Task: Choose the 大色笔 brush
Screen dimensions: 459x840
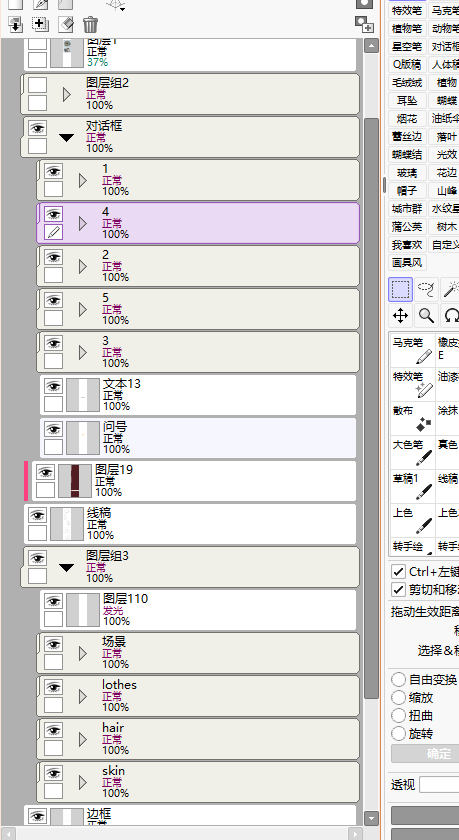Action: click(412, 453)
